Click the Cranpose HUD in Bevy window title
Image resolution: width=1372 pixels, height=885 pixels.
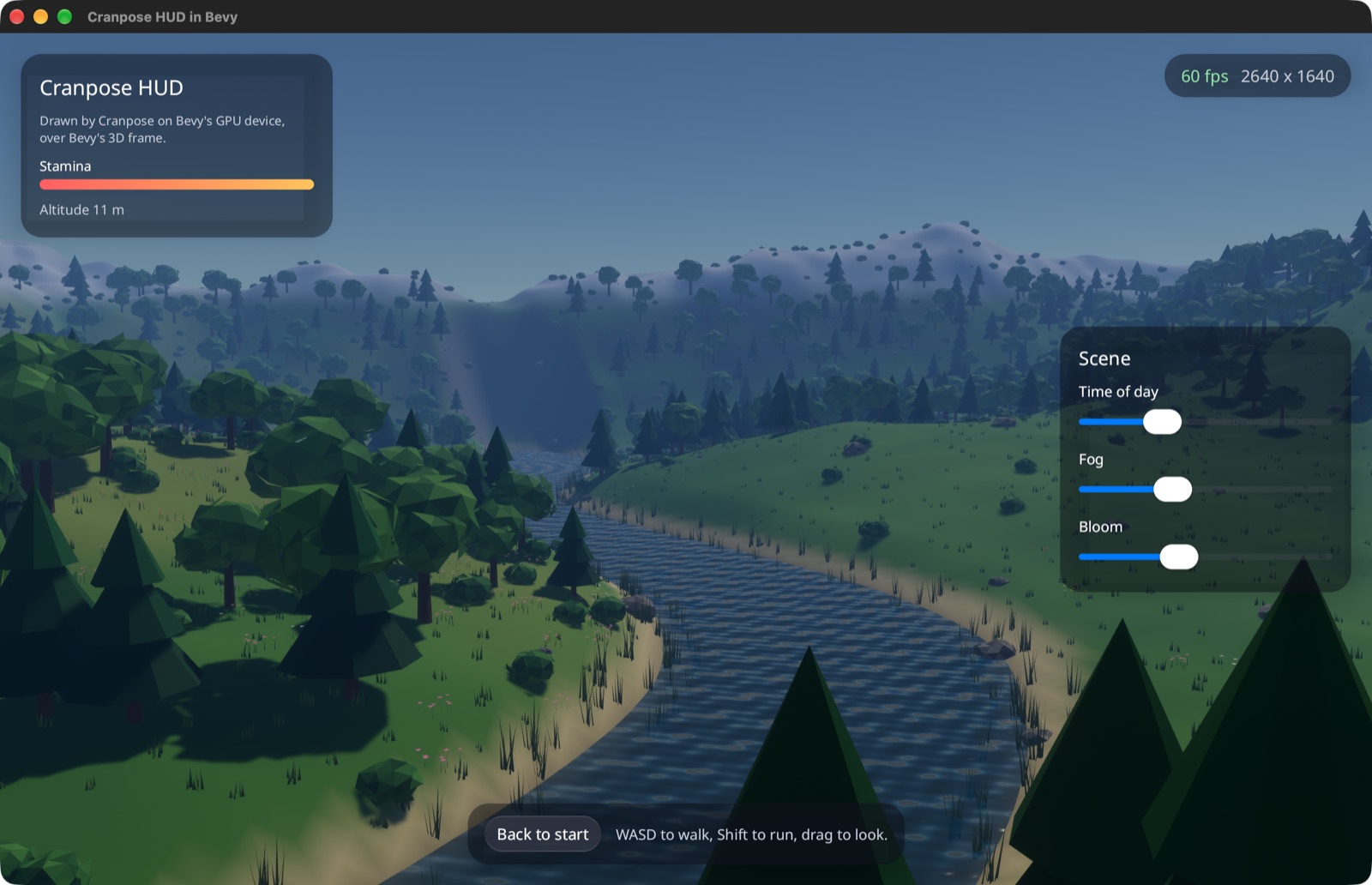pos(162,17)
